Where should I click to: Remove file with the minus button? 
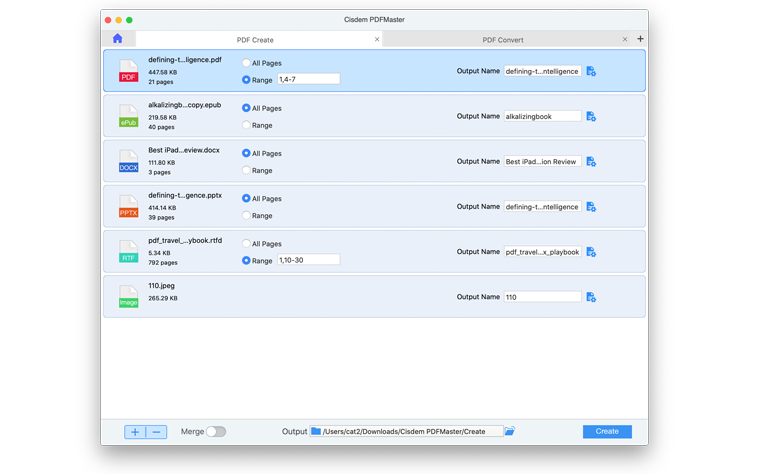[157, 432]
